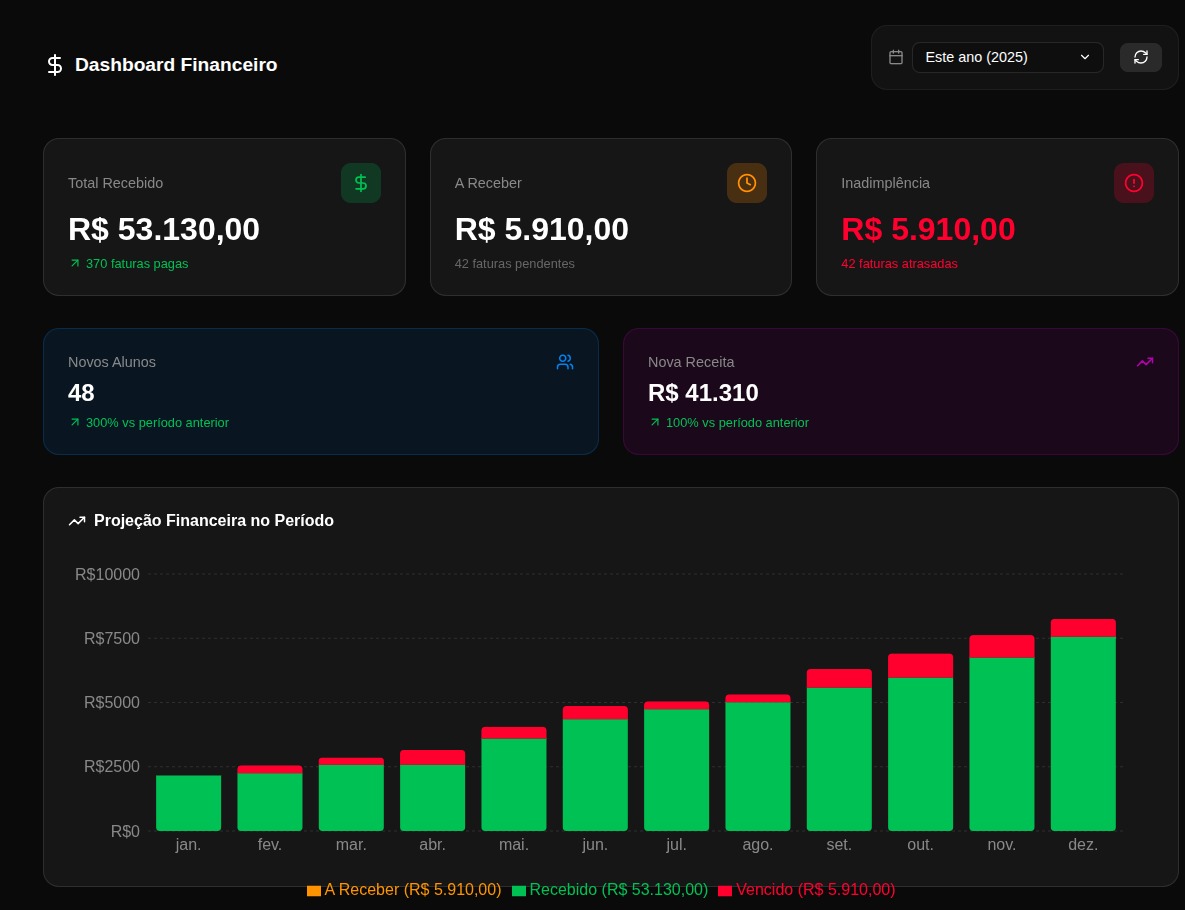Toggle the 'Vencido' series in the legend
Screen dimensions: 1185x910
[808, 890]
